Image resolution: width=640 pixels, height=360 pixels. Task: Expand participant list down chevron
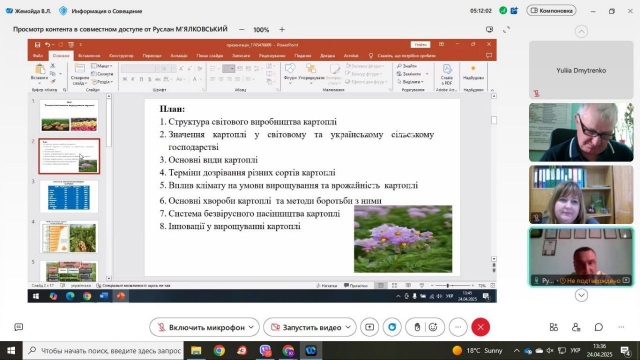click(x=581, y=295)
